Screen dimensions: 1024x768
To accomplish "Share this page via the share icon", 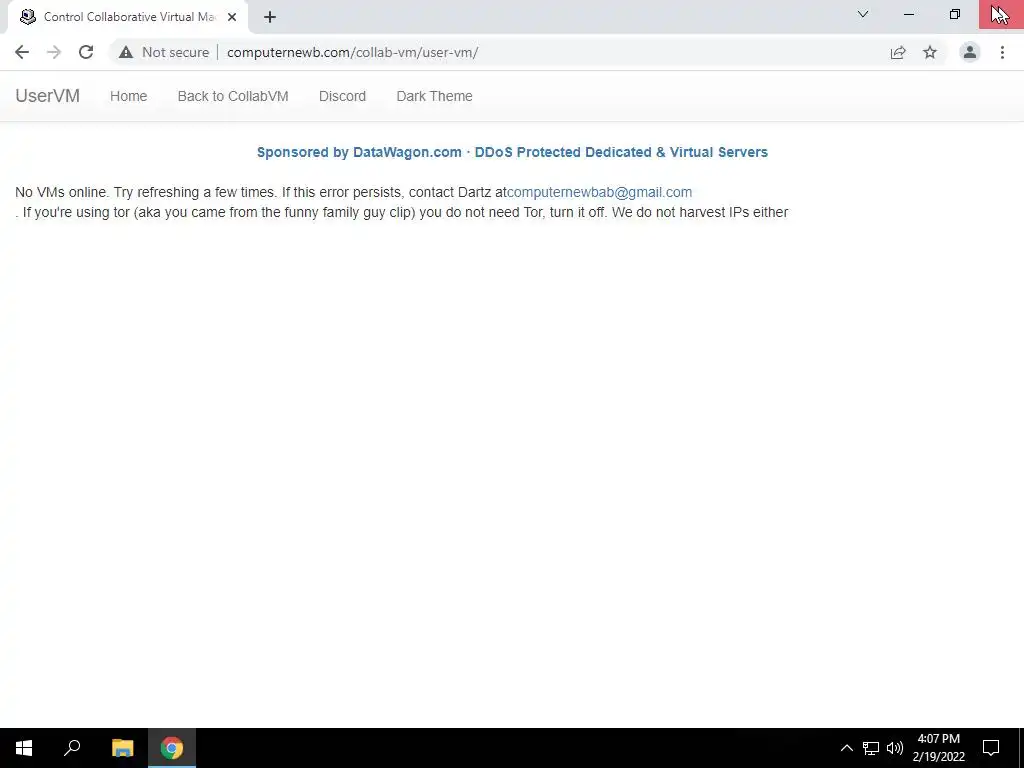I will (898, 52).
